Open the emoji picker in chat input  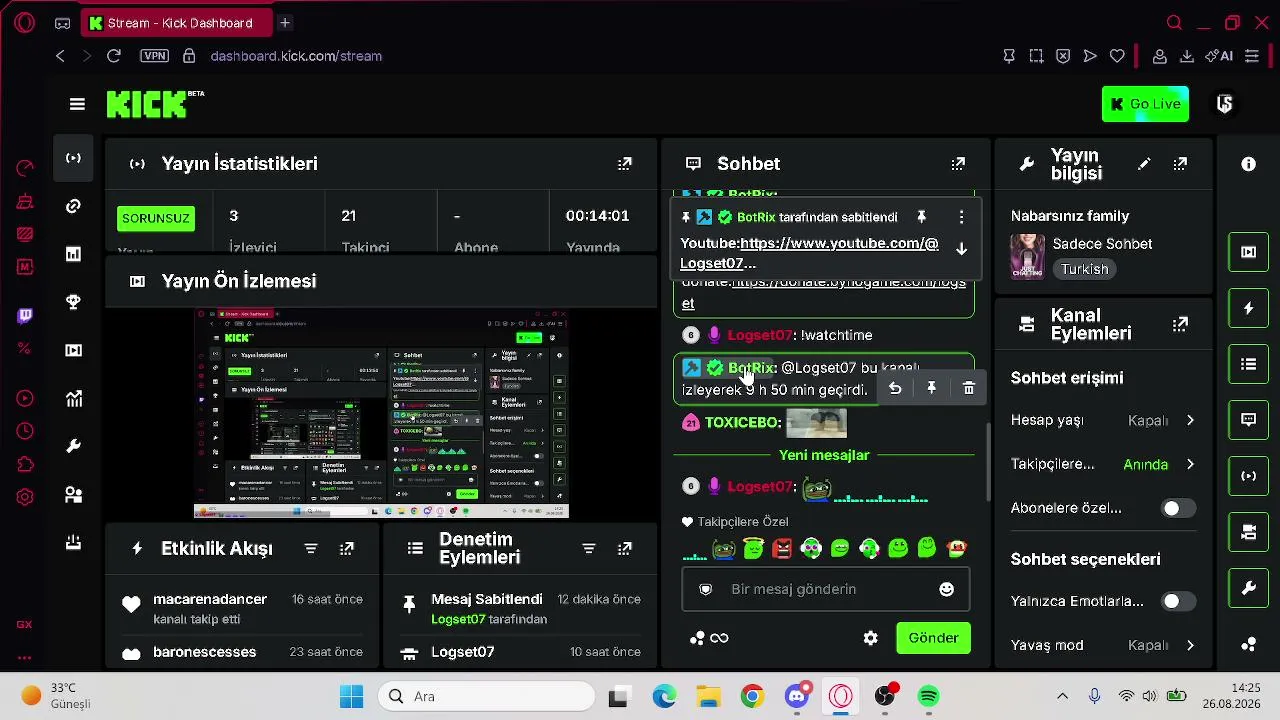tap(946, 590)
